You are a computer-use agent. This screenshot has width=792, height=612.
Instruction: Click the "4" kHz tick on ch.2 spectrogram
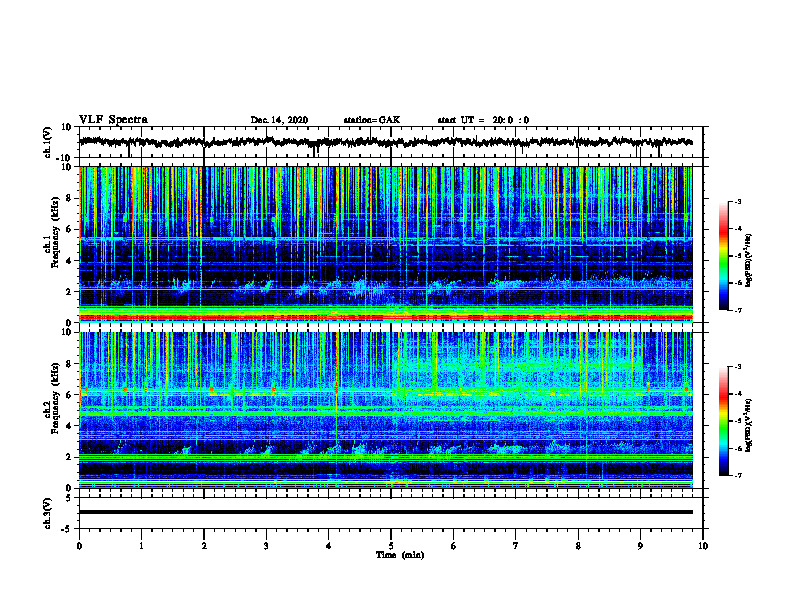click(x=69, y=426)
